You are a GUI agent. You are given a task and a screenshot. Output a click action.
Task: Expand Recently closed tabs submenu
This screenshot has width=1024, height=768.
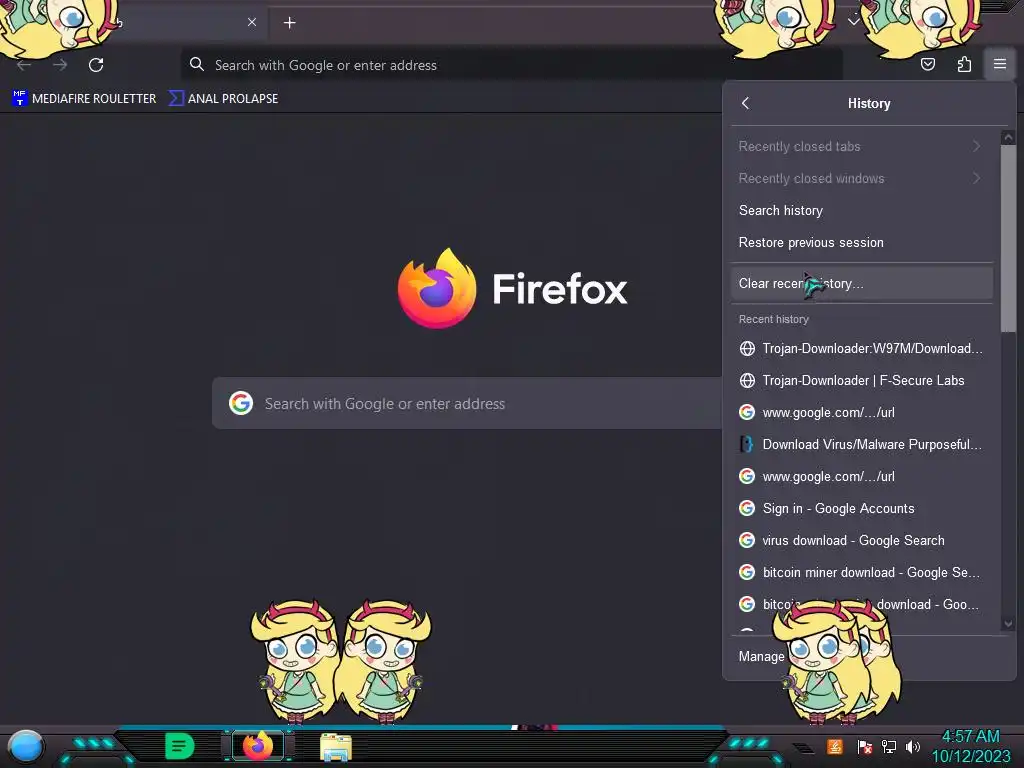coord(861,146)
